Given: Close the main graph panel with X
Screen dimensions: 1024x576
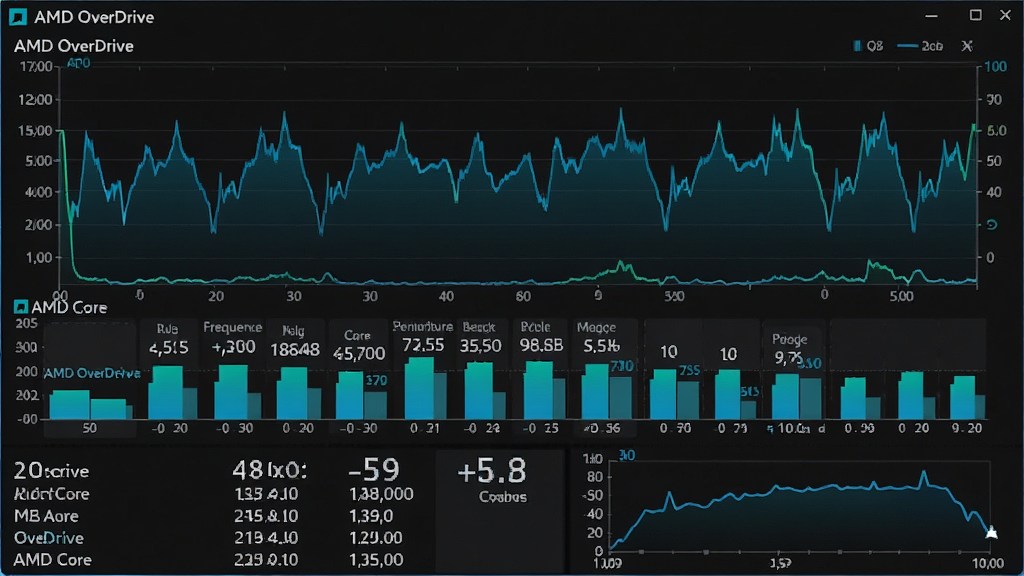Looking at the screenshot, I should tap(967, 46).
